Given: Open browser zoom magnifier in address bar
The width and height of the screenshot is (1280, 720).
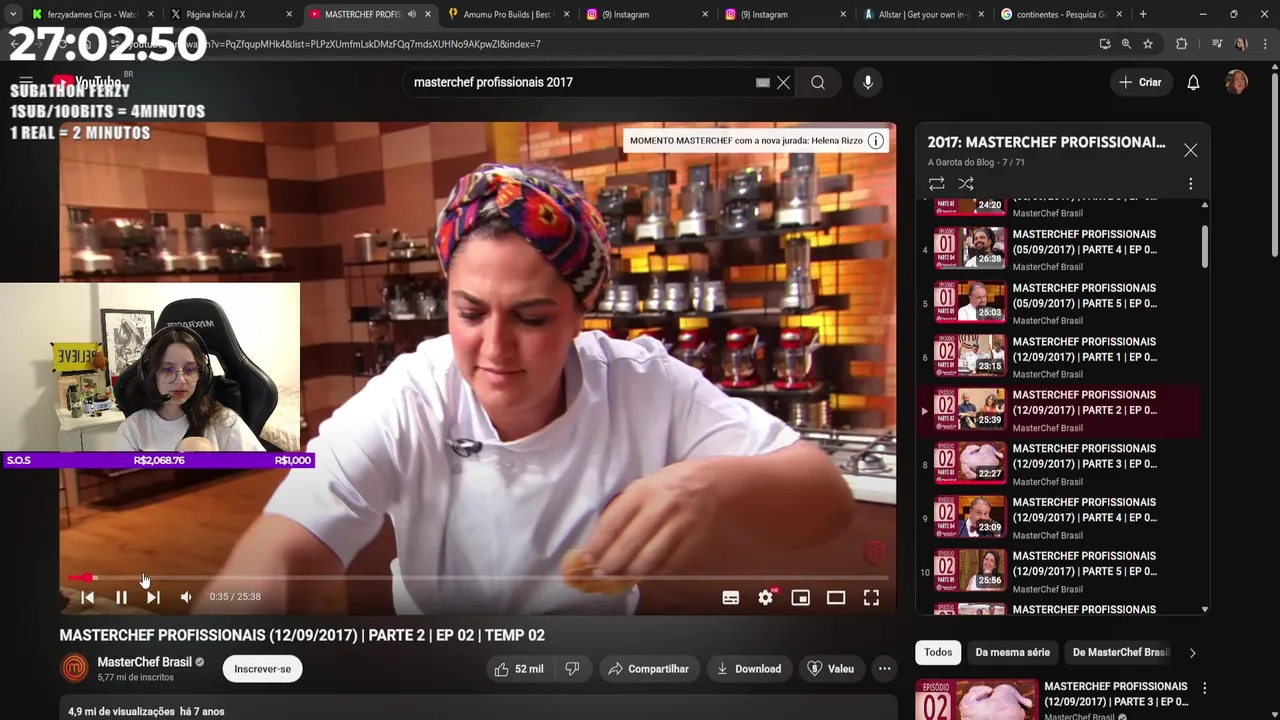Looking at the screenshot, I should tap(1126, 44).
